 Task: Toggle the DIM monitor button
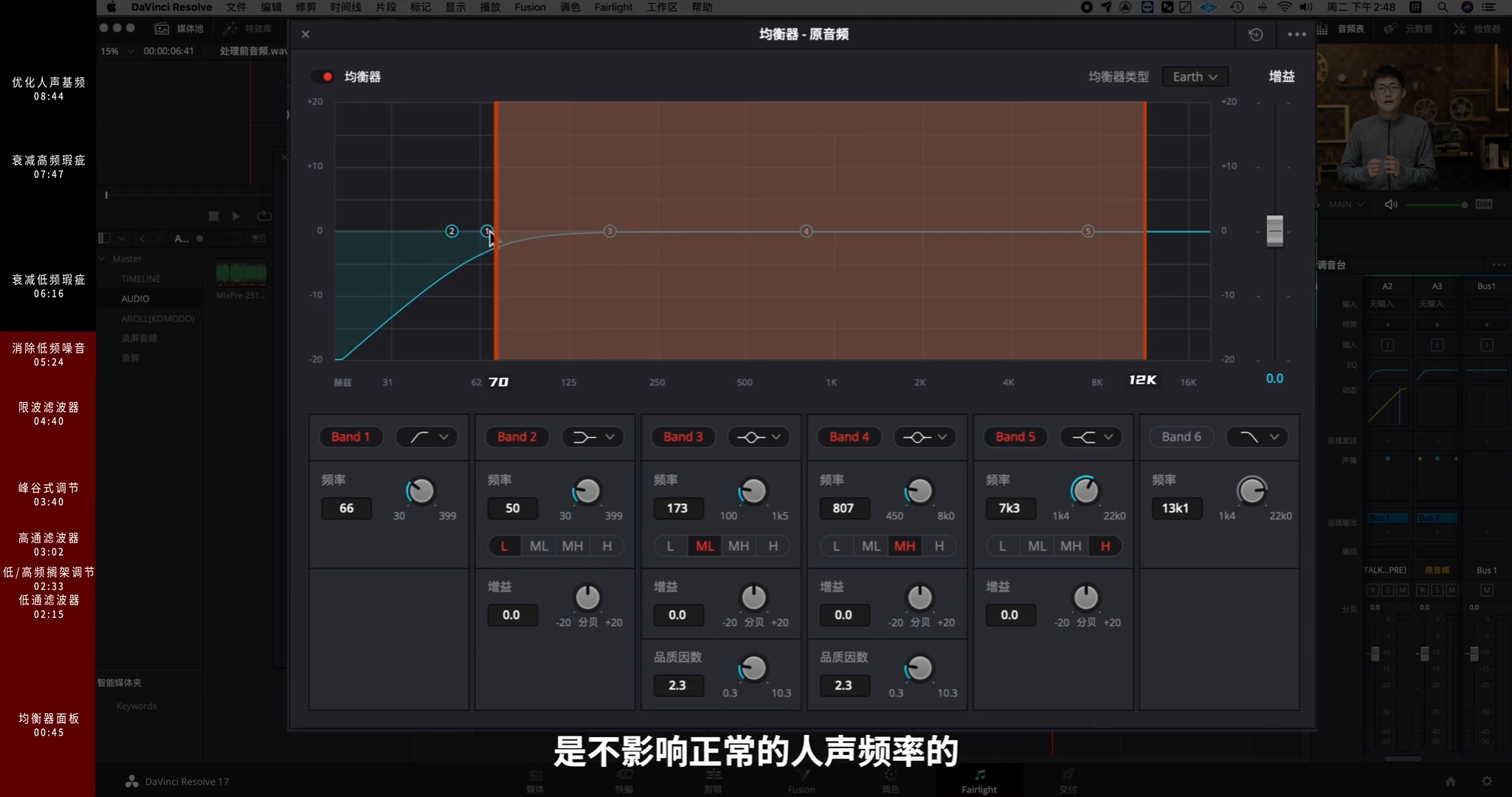coord(1484,204)
